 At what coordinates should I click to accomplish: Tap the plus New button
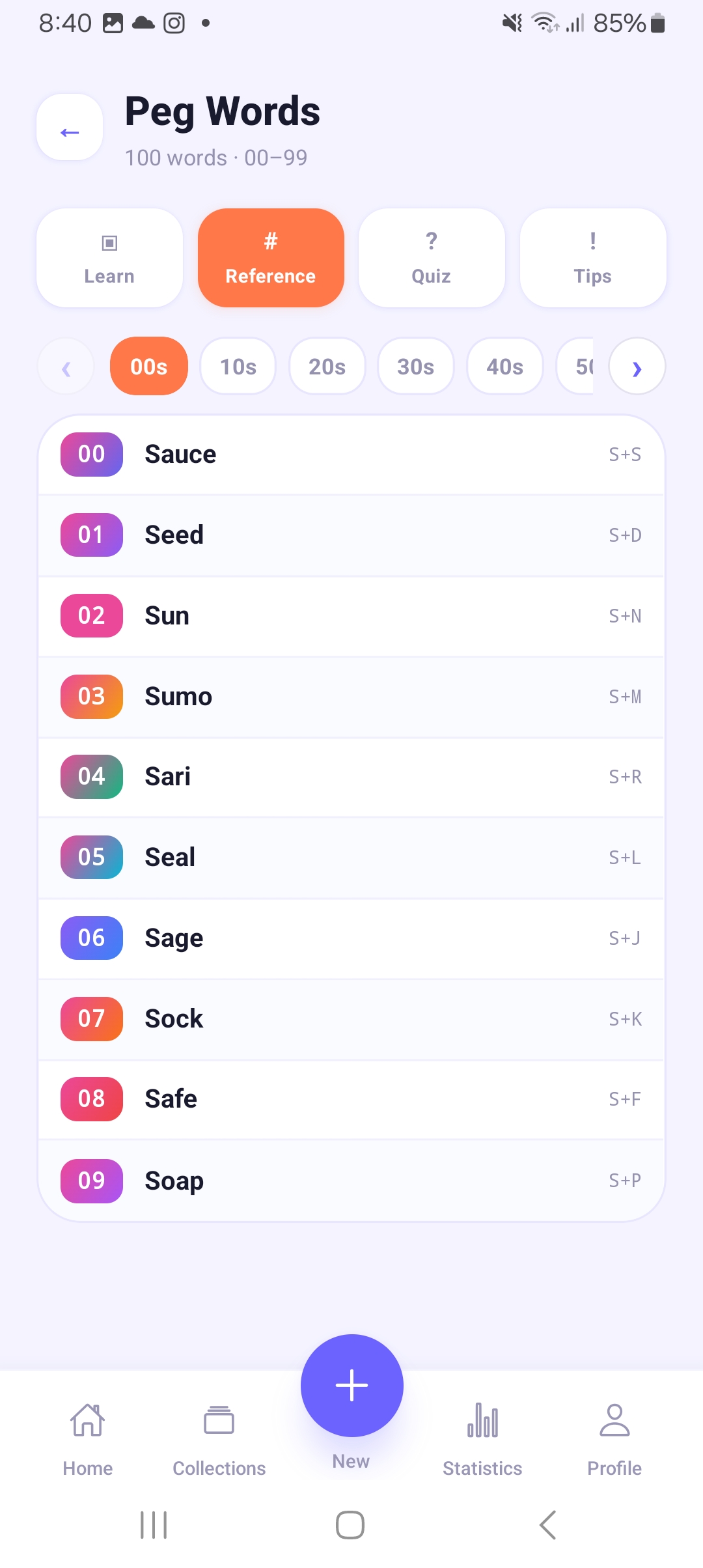click(x=352, y=1385)
